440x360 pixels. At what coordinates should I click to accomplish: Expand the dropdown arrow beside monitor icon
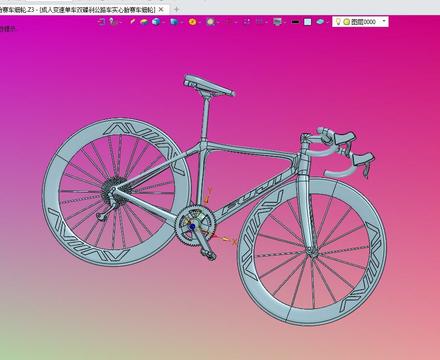(285, 22)
